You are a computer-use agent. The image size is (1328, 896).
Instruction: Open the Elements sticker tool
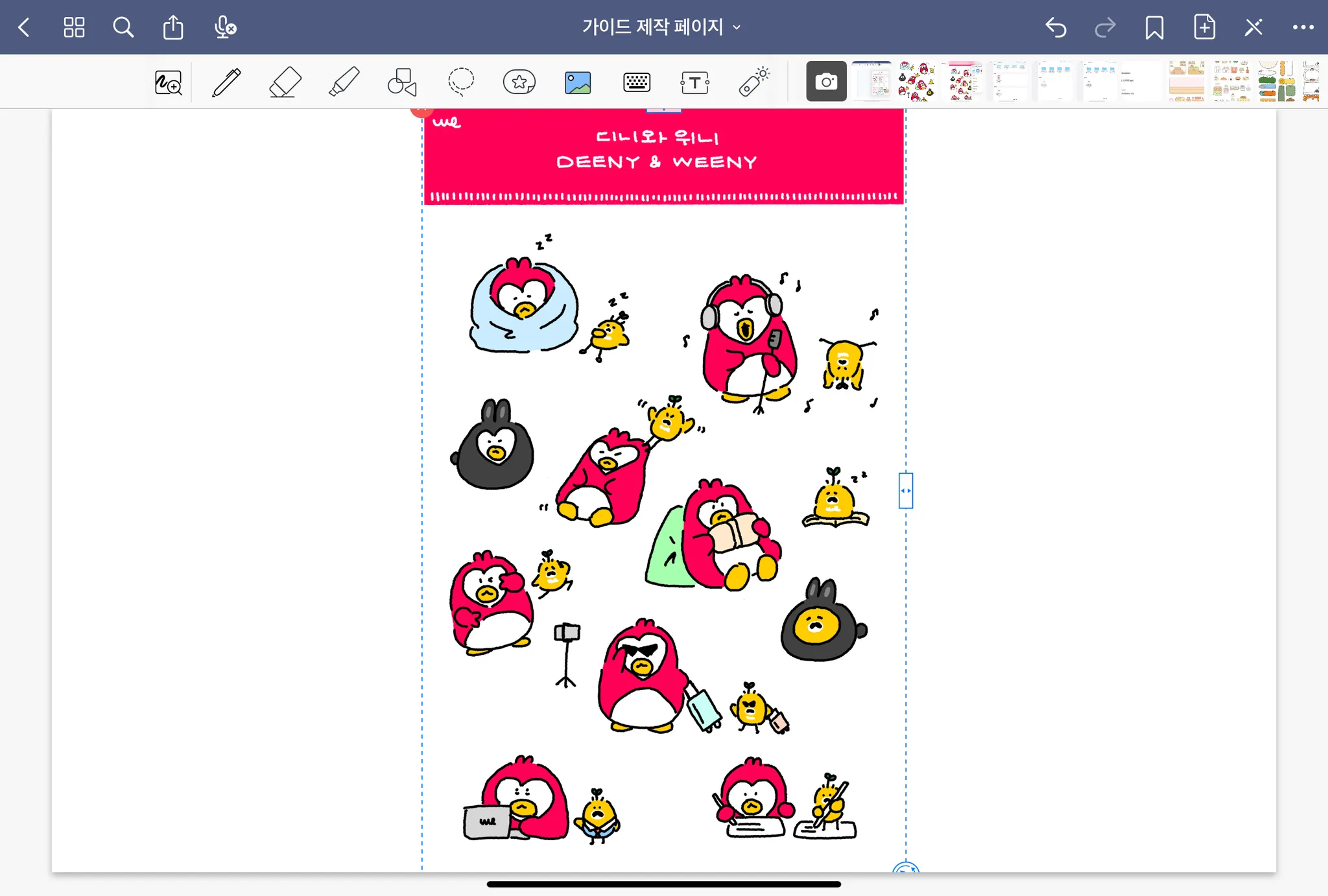pyautogui.click(x=519, y=82)
